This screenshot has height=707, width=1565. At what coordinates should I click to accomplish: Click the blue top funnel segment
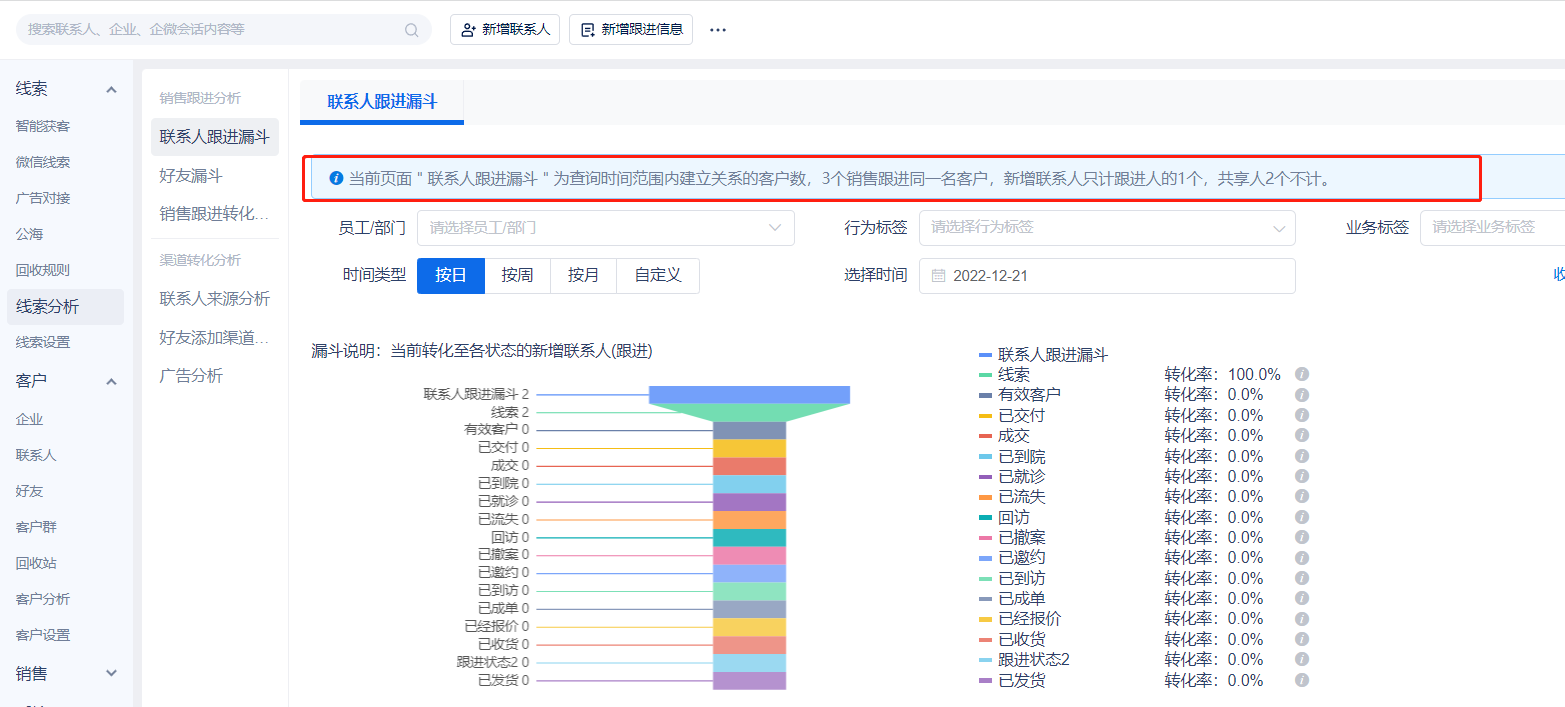[750, 394]
